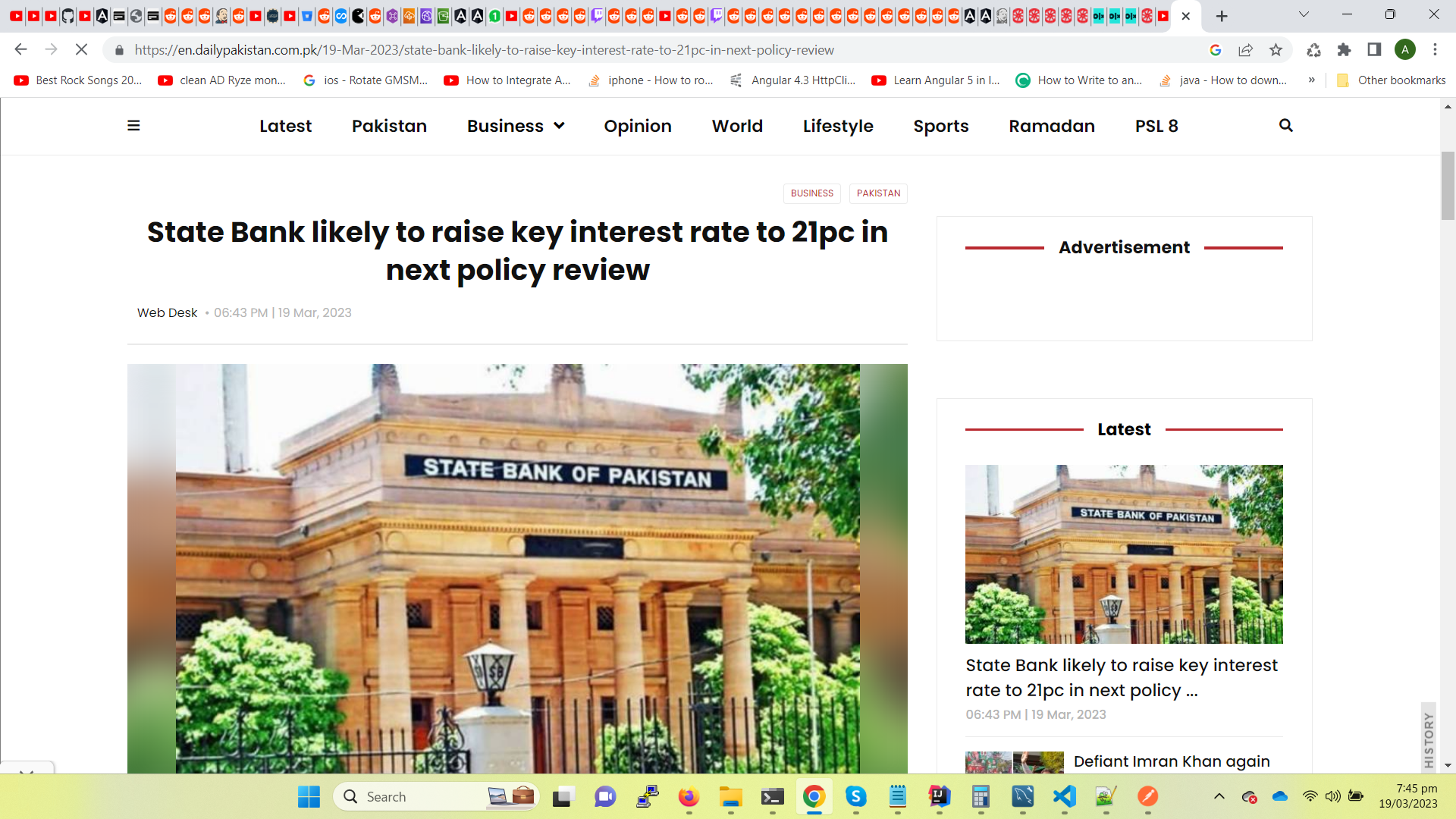Open Wi-Fi network settings in tray
1456x819 pixels.
pos(1310,796)
